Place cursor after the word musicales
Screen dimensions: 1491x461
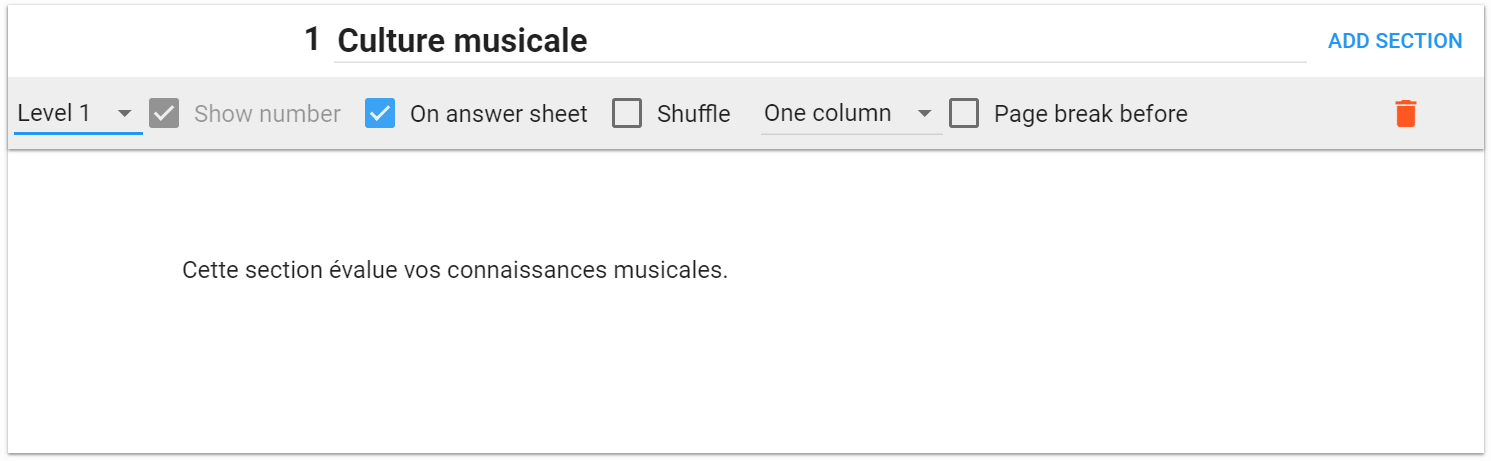click(x=729, y=270)
